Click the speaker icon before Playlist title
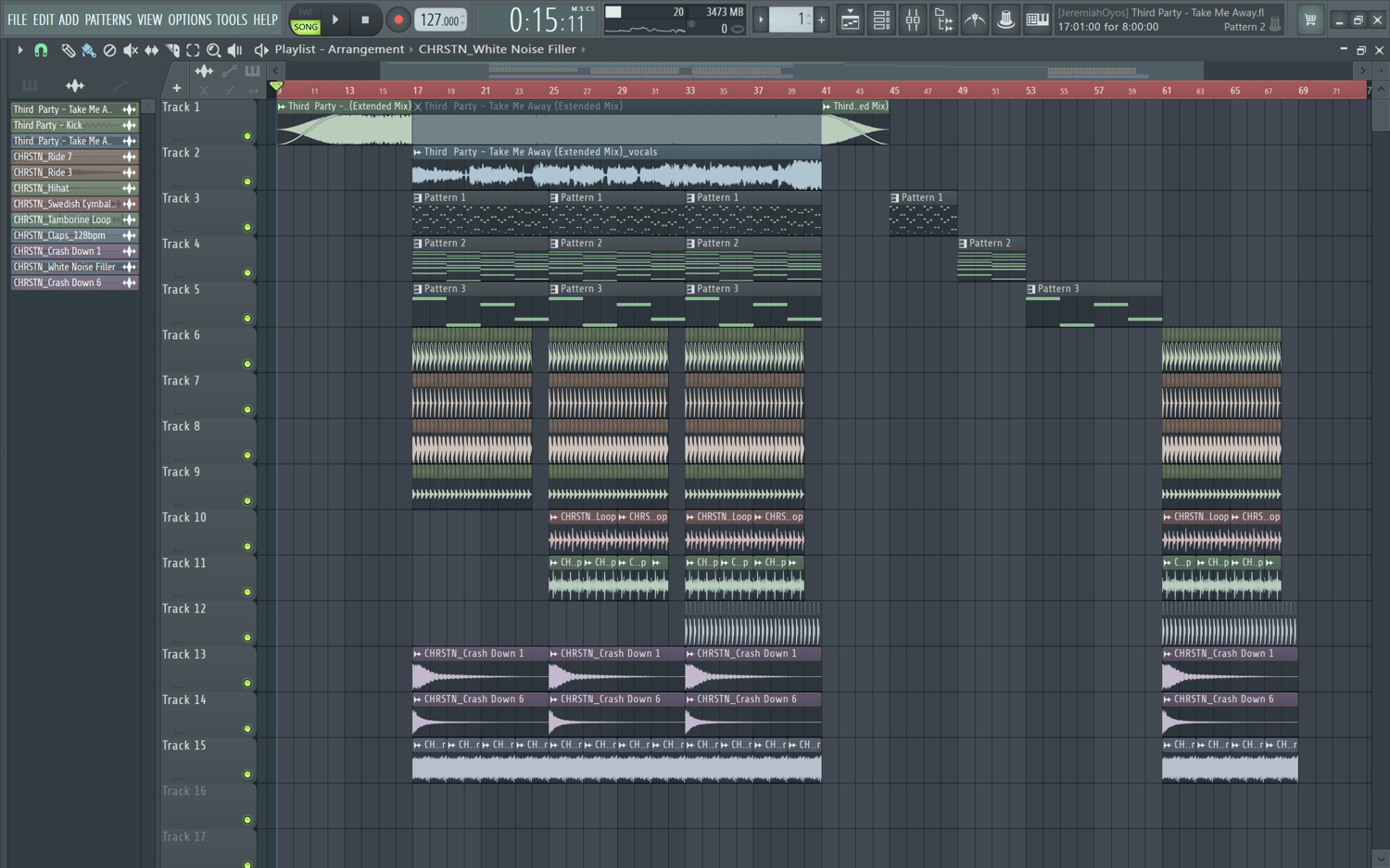This screenshot has width=1390, height=868. click(x=261, y=50)
